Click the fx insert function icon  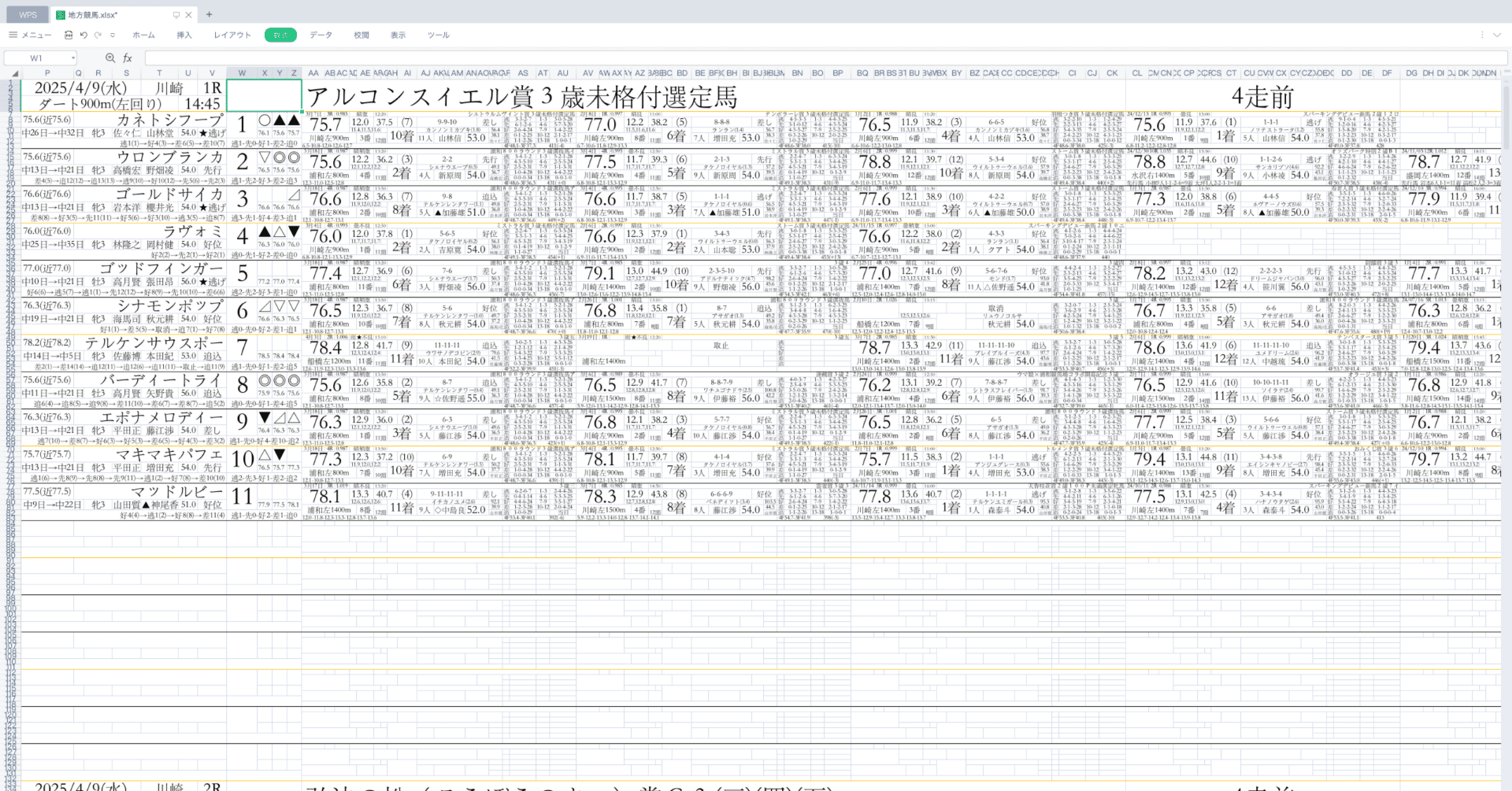(x=128, y=57)
